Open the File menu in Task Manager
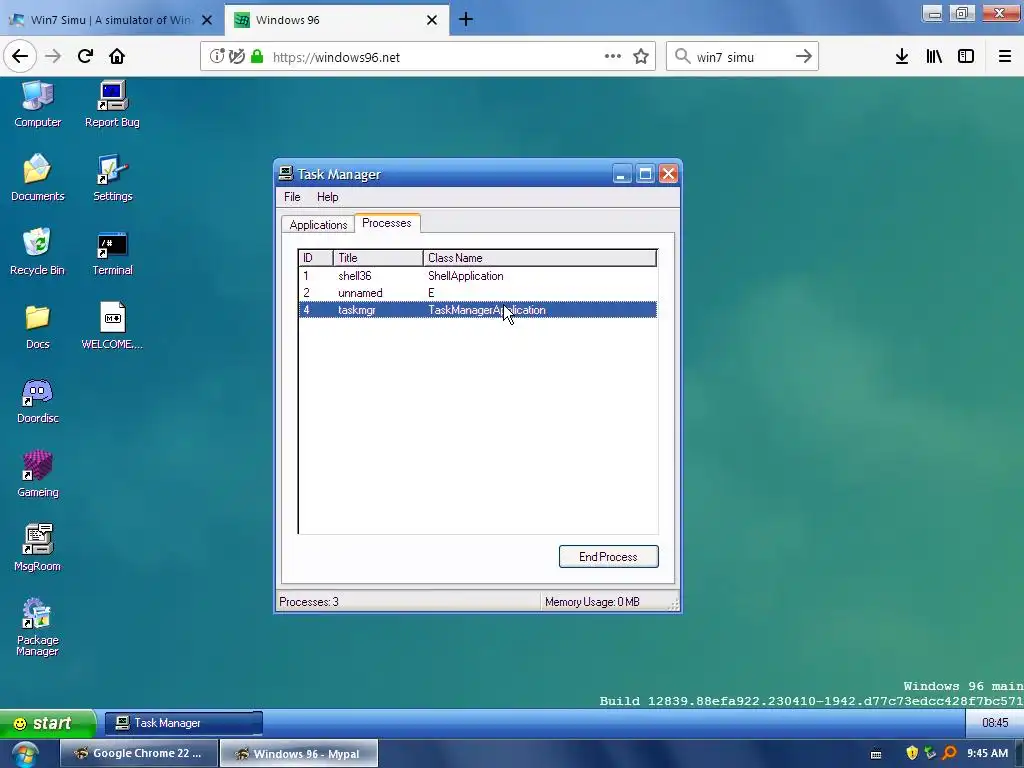This screenshot has width=1024, height=768. pyautogui.click(x=292, y=197)
